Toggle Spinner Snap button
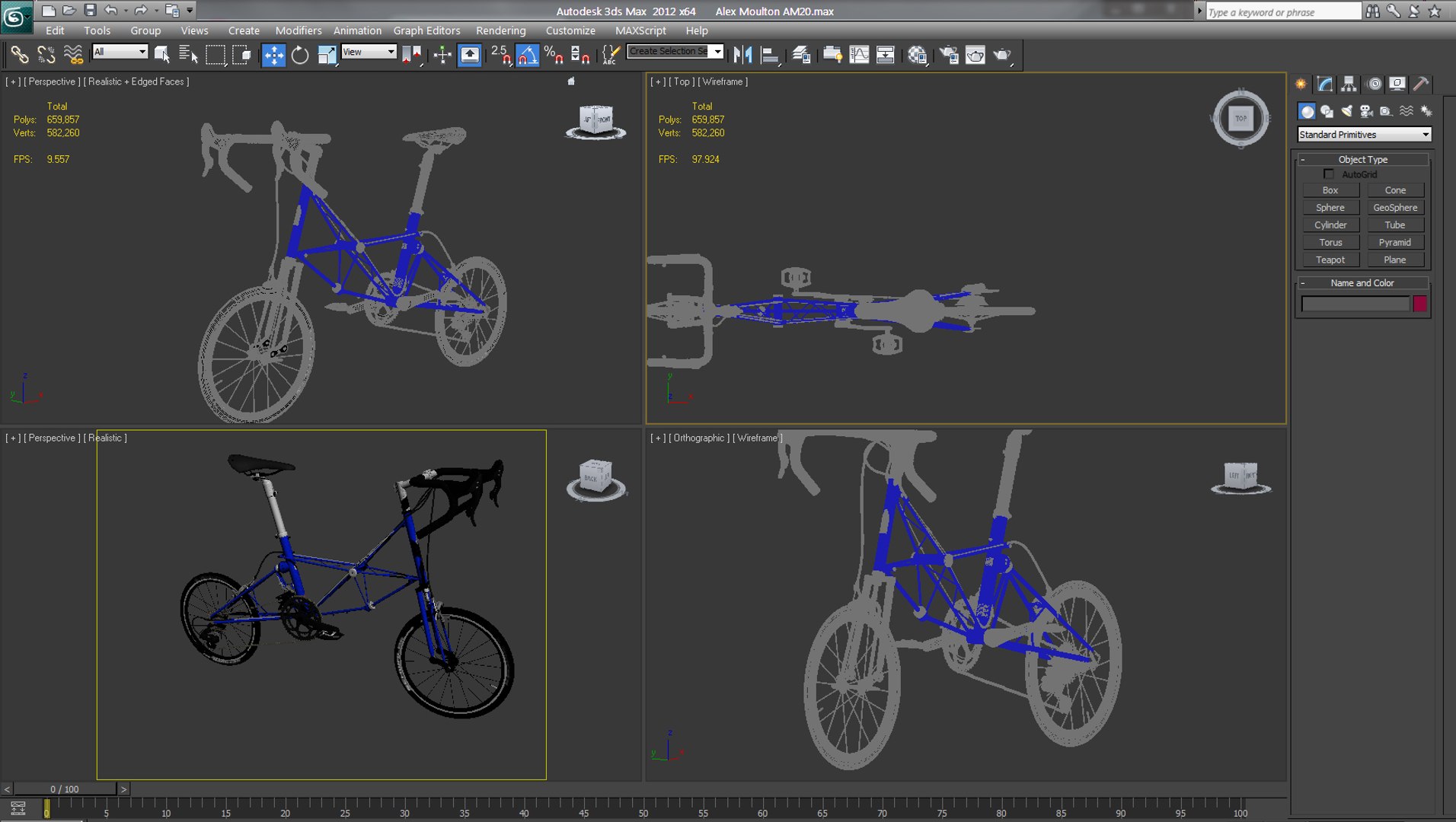 coord(580,55)
